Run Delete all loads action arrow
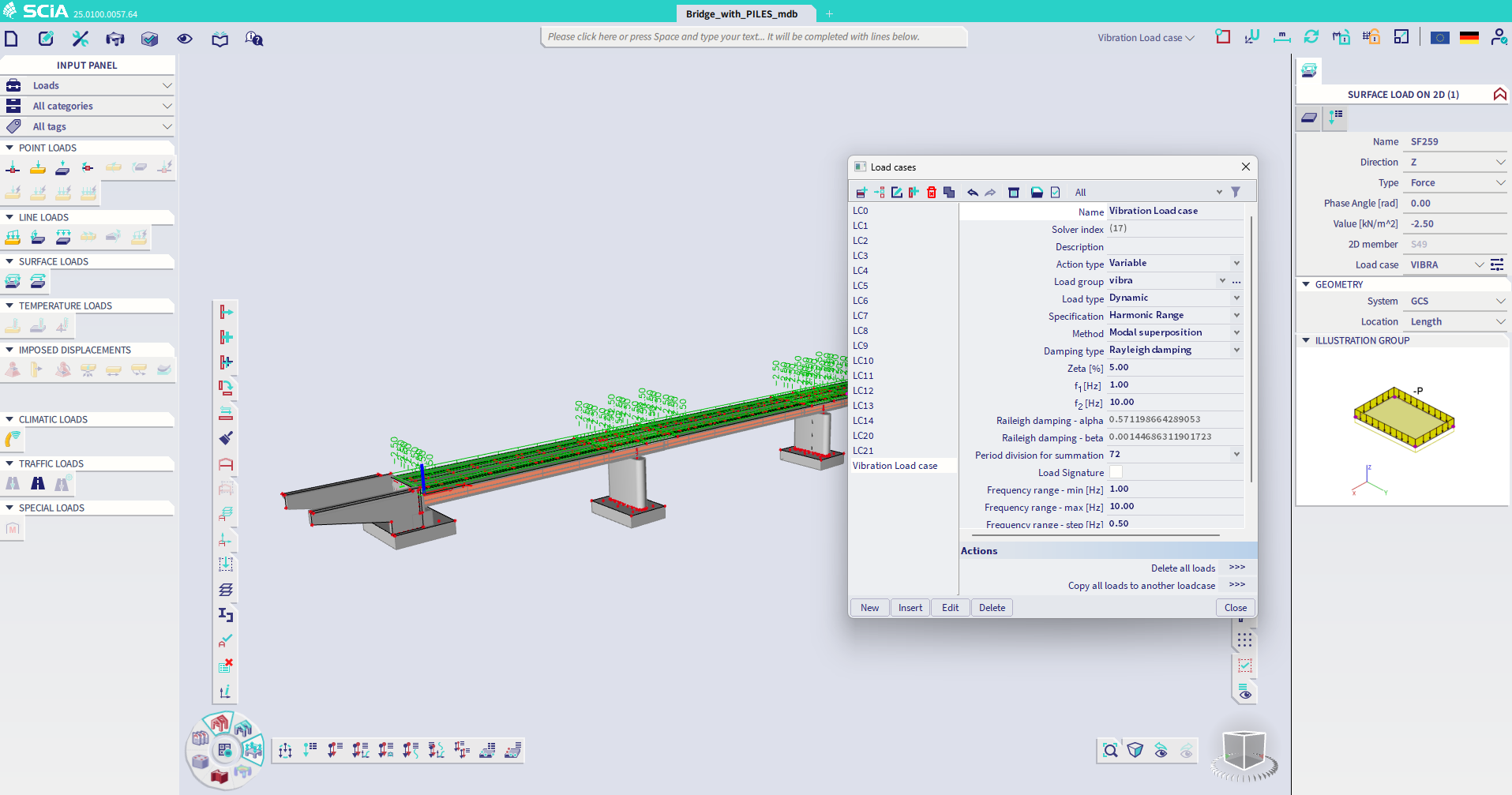1512x795 pixels. [1236, 568]
